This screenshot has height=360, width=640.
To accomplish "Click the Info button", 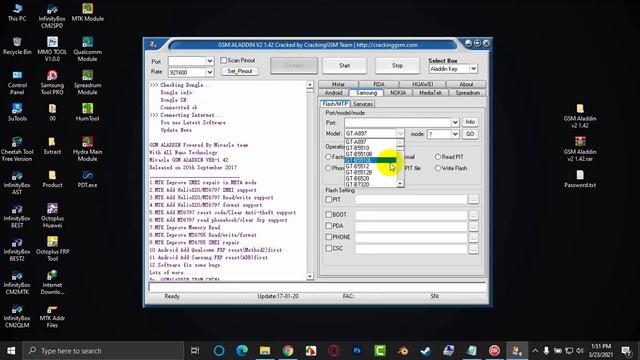I will [470, 122].
